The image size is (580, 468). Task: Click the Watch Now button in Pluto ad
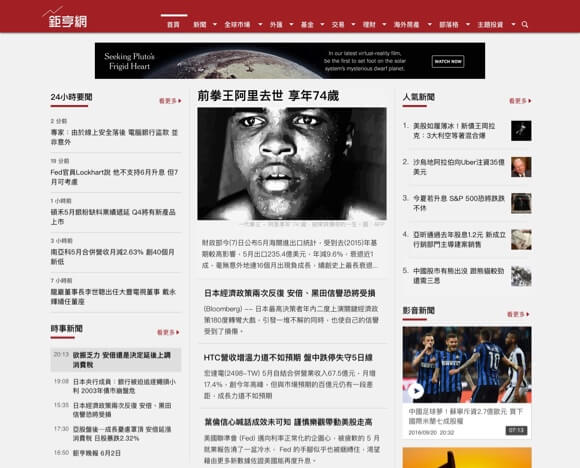point(448,61)
